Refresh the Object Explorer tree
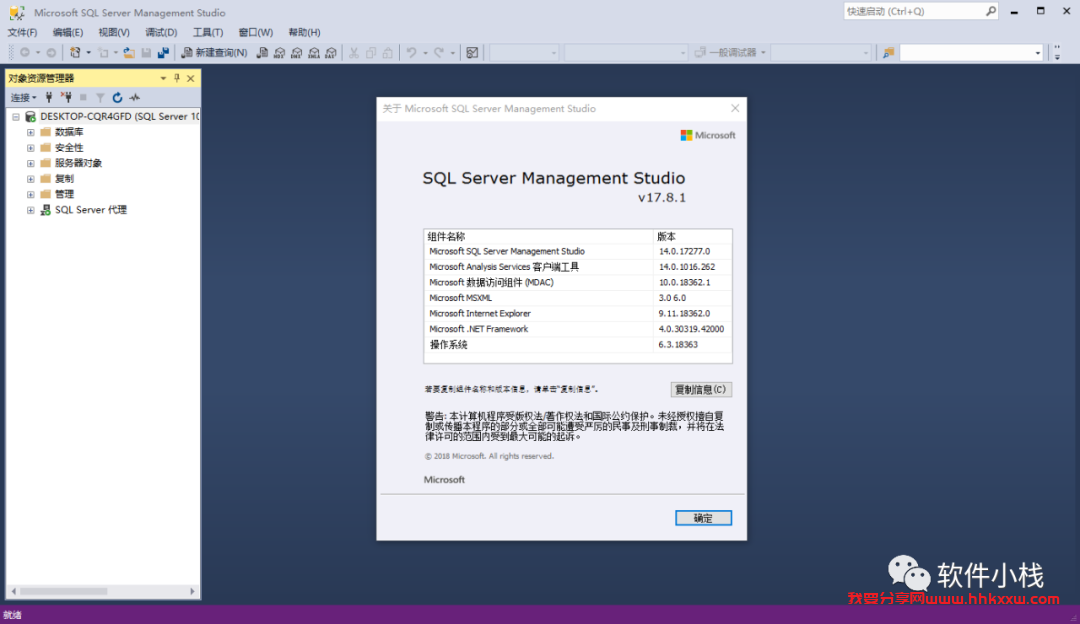Image resolution: width=1080 pixels, height=624 pixels. click(117, 97)
